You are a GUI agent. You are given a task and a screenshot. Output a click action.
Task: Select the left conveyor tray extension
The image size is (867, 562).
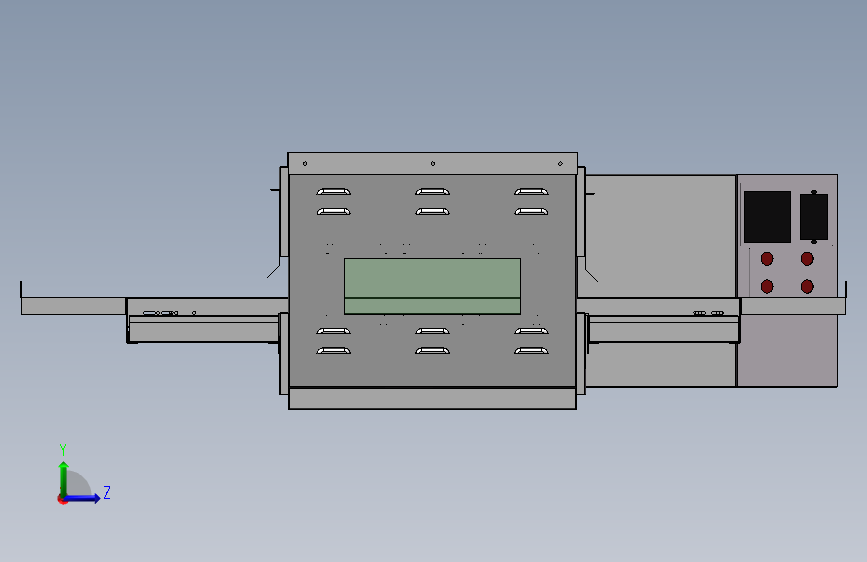74,306
